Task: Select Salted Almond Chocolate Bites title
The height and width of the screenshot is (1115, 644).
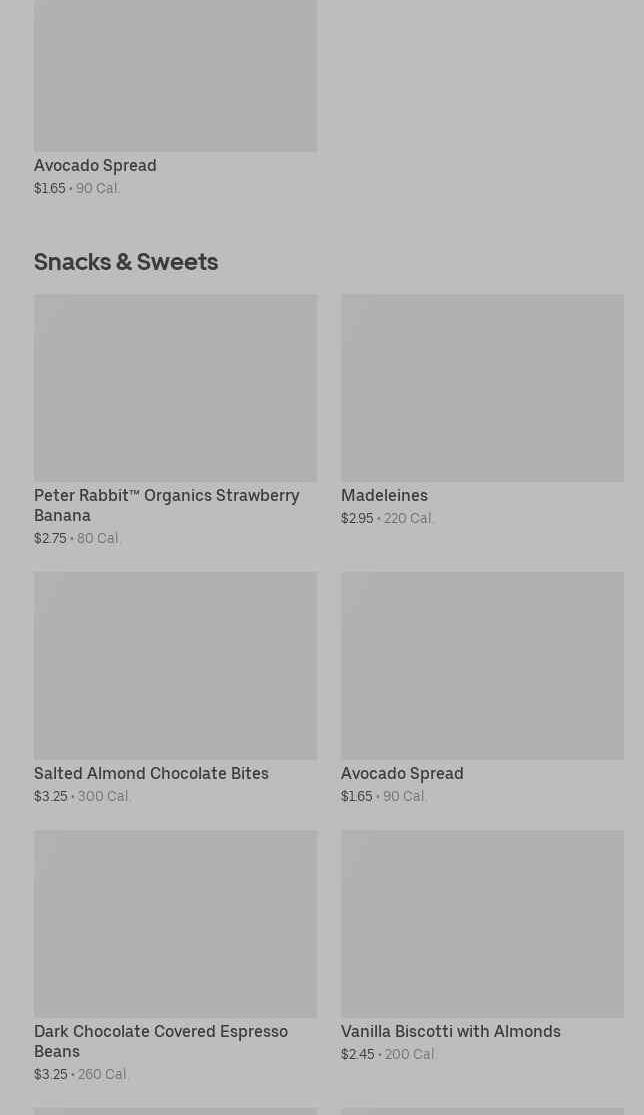Action: [x=151, y=774]
